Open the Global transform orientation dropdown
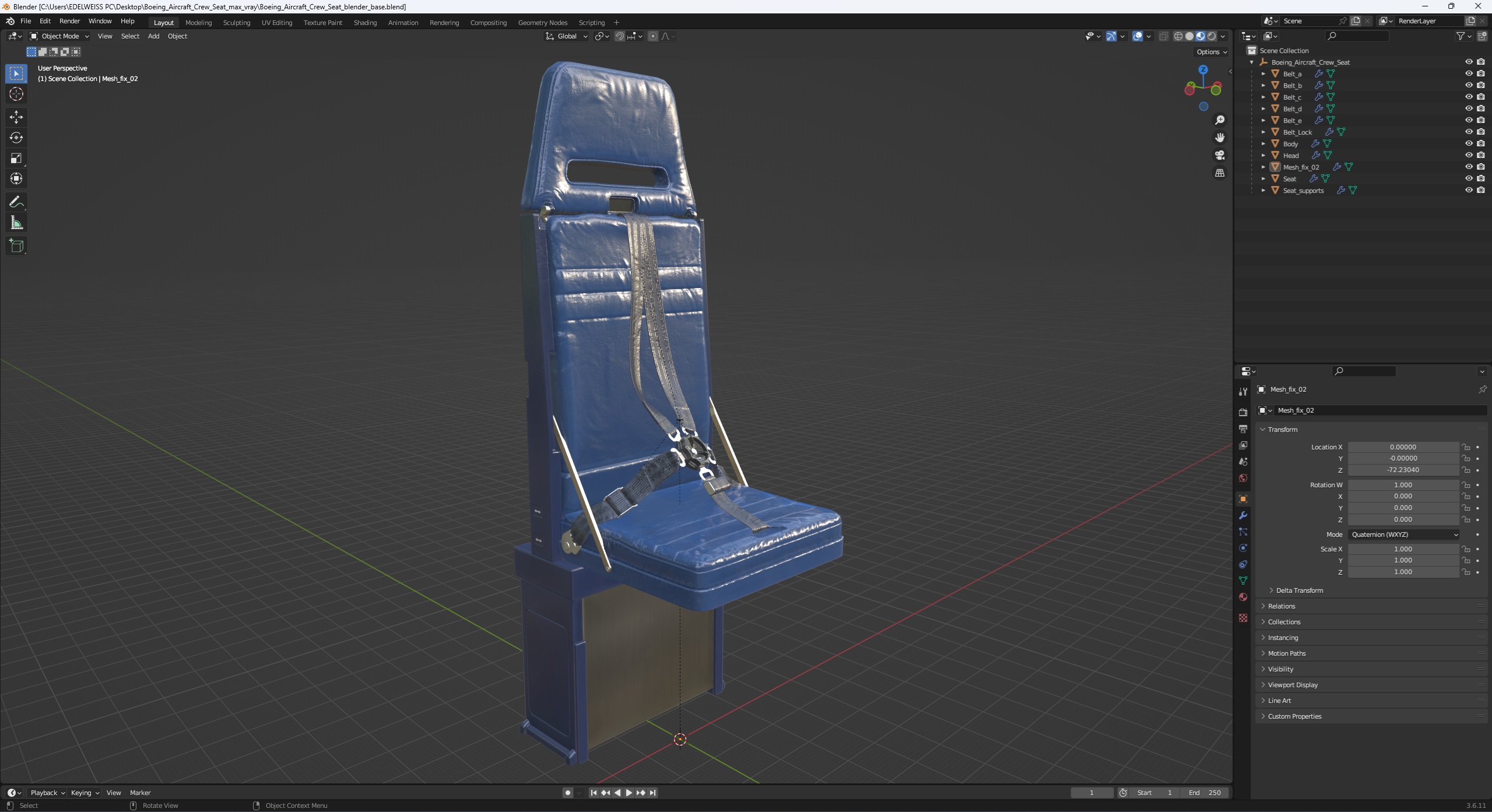1492x812 pixels. [567, 36]
